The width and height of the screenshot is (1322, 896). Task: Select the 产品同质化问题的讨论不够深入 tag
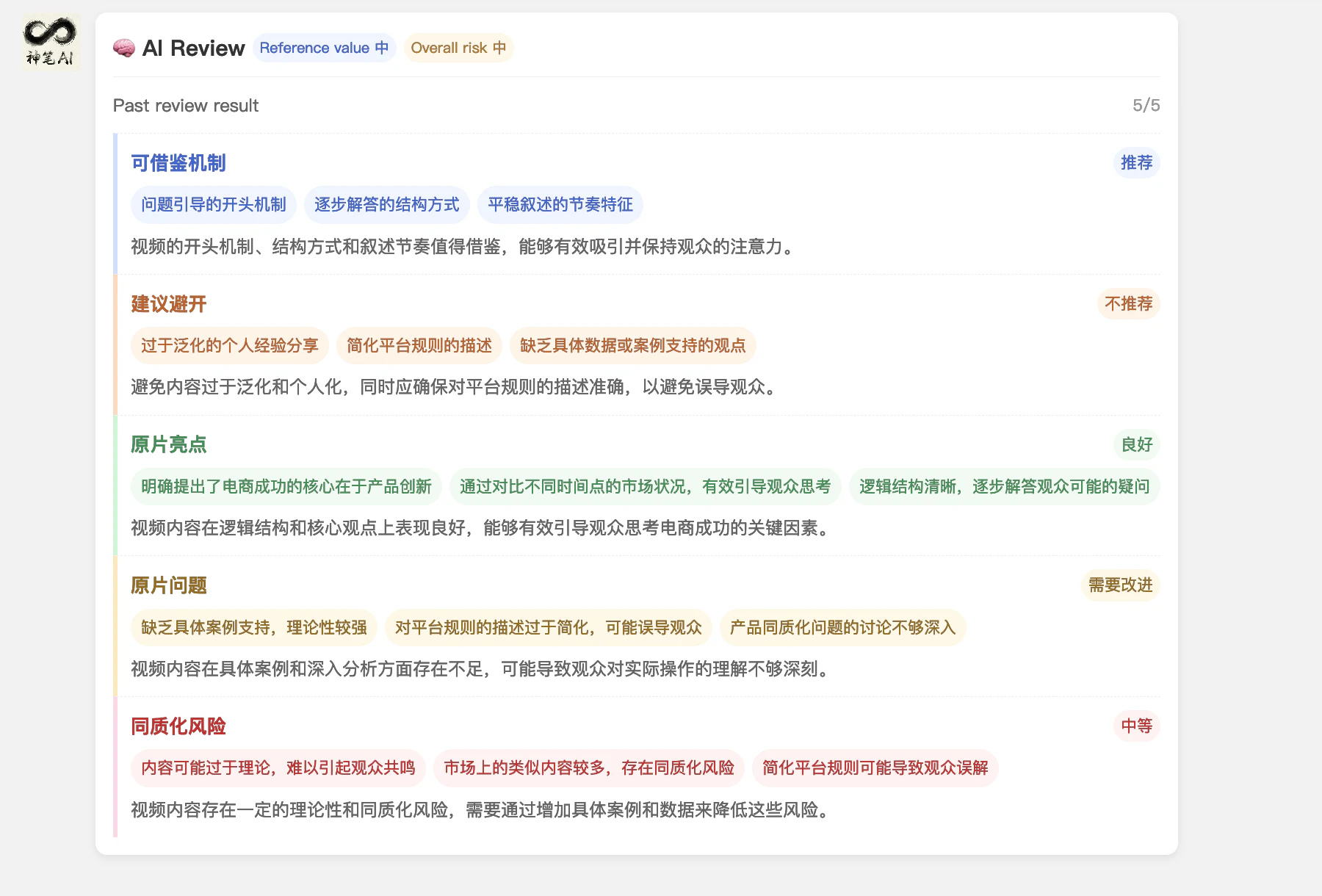(842, 627)
